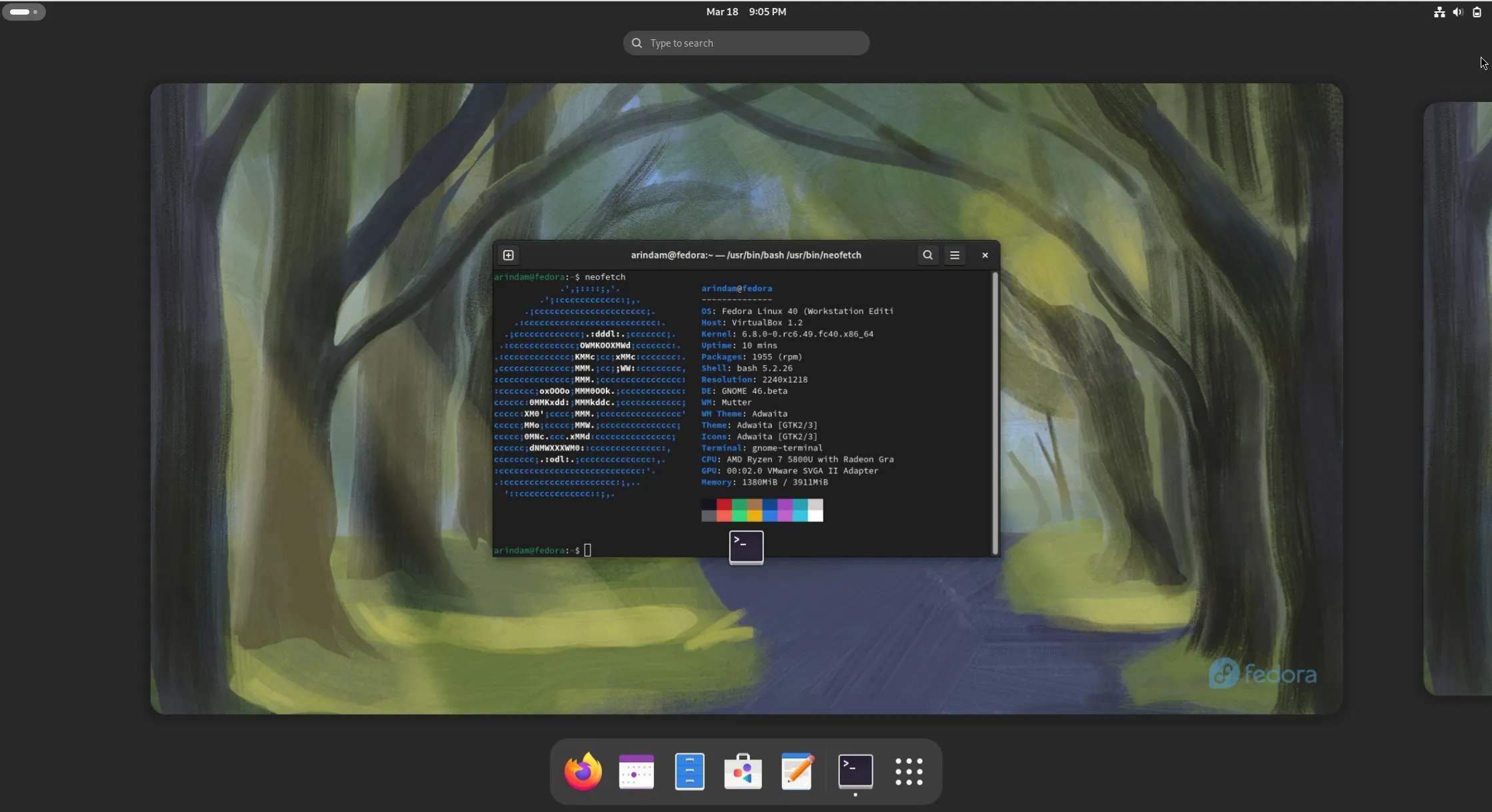The height and width of the screenshot is (812, 1492).
Task: Click the app grid icon in dock
Action: click(x=908, y=770)
